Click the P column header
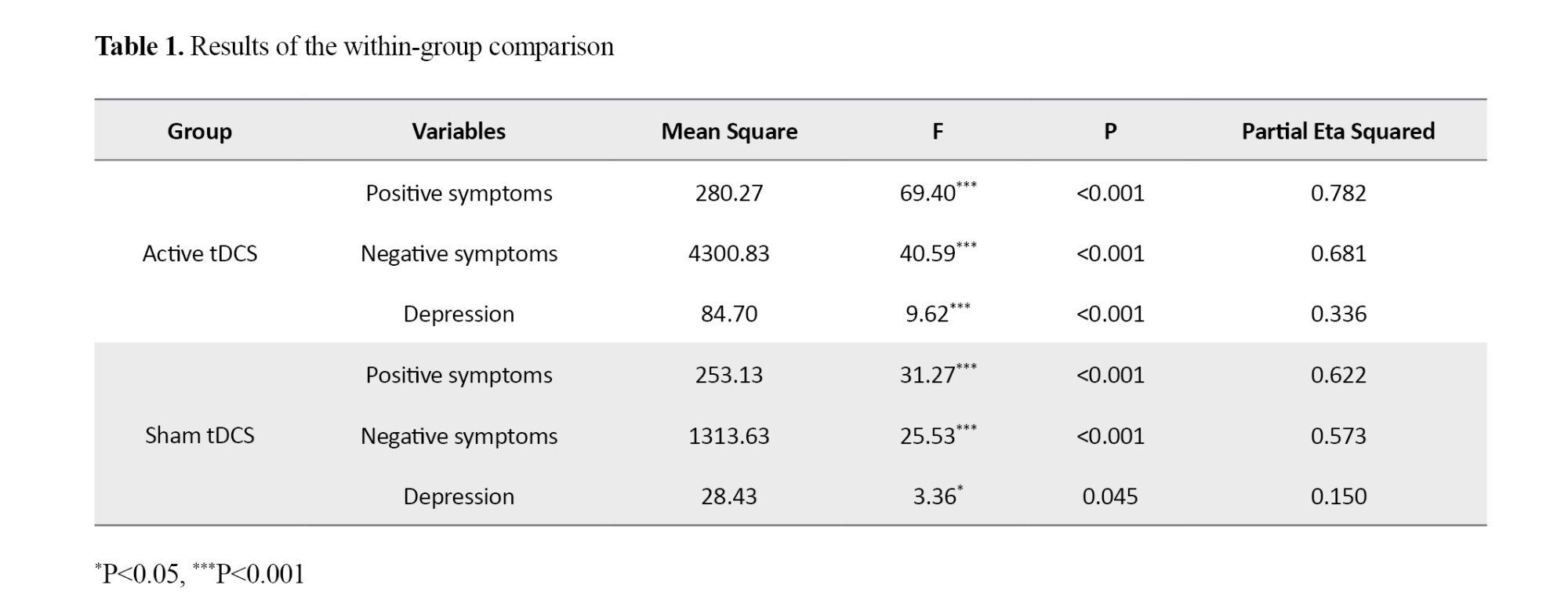 pyautogui.click(x=1110, y=131)
